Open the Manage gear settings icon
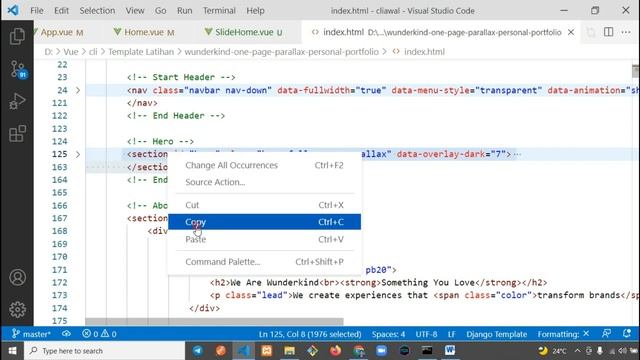This screenshot has width=640, height=360. tap(17, 309)
